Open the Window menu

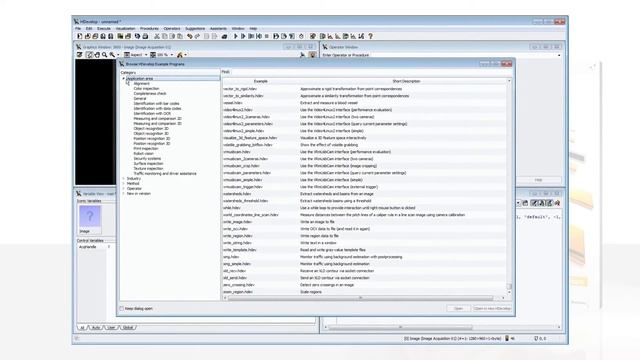[238, 29]
